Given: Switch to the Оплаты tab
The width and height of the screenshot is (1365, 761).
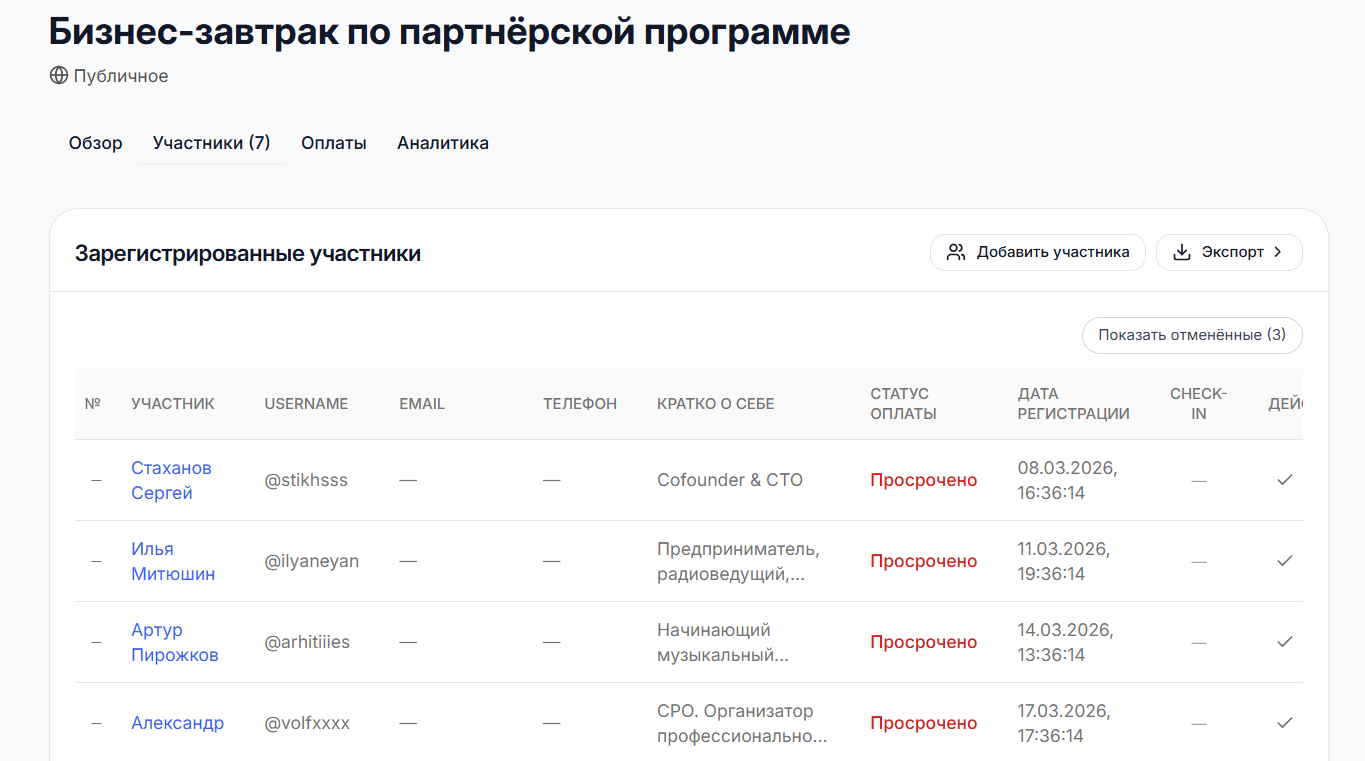Looking at the screenshot, I should [x=334, y=143].
